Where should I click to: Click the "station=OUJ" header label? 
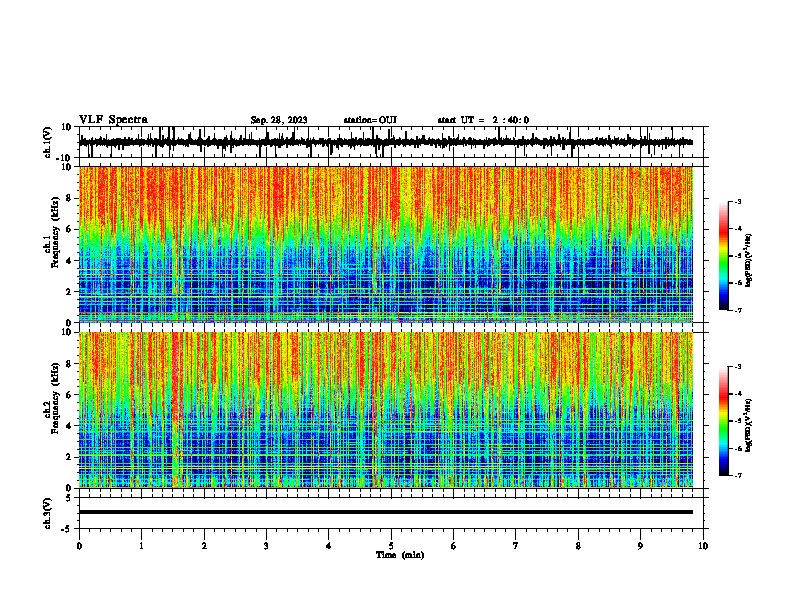tap(370, 120)
